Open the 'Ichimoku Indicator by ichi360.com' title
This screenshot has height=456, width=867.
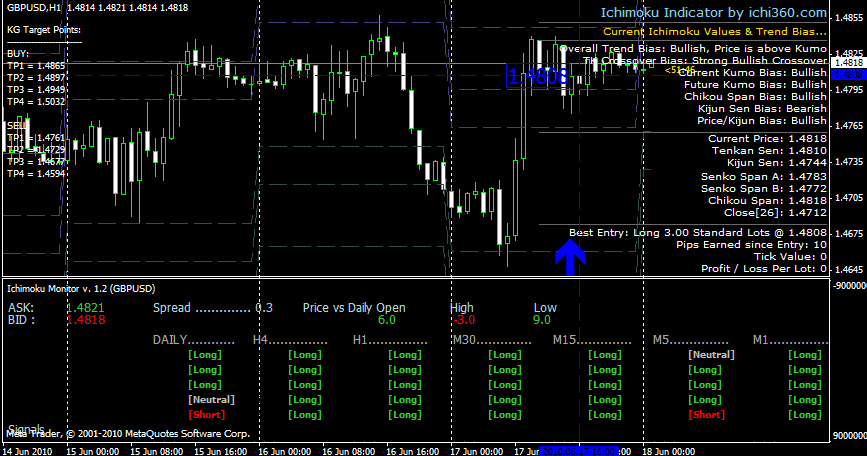[x=714, y=13]
